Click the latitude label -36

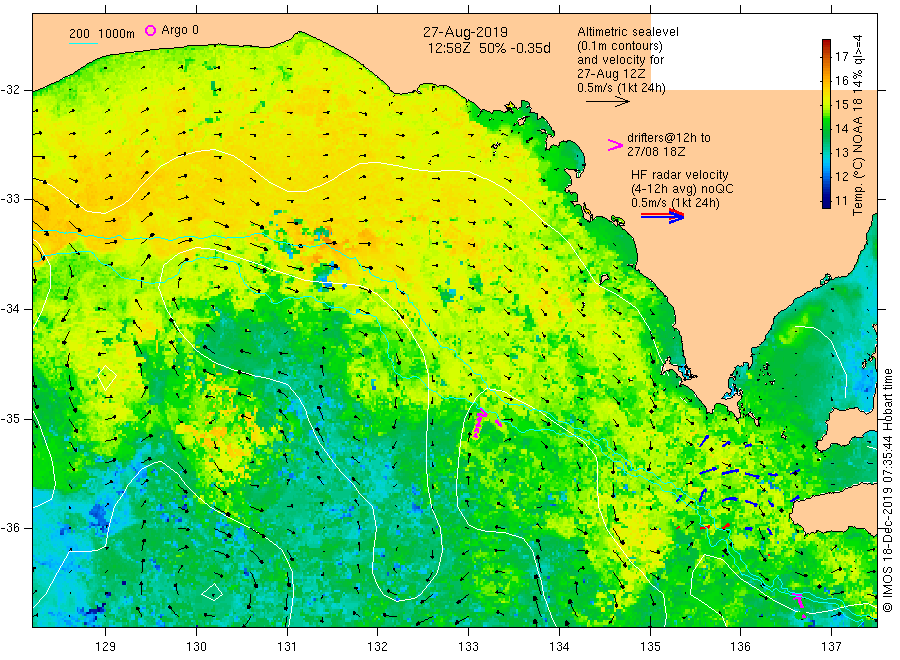coord(11,527)
